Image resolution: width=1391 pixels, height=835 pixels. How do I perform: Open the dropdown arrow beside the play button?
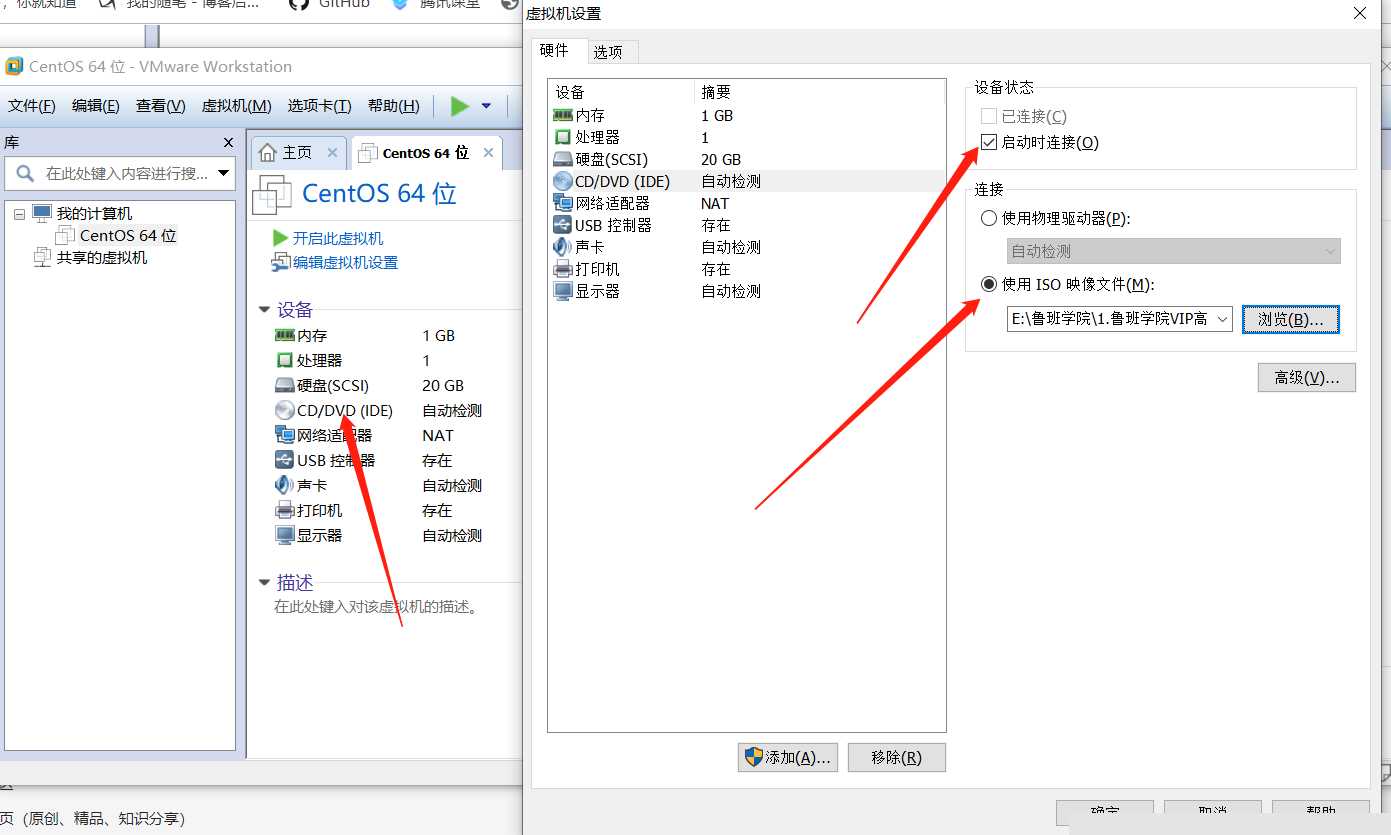click(x=487, y=106)
